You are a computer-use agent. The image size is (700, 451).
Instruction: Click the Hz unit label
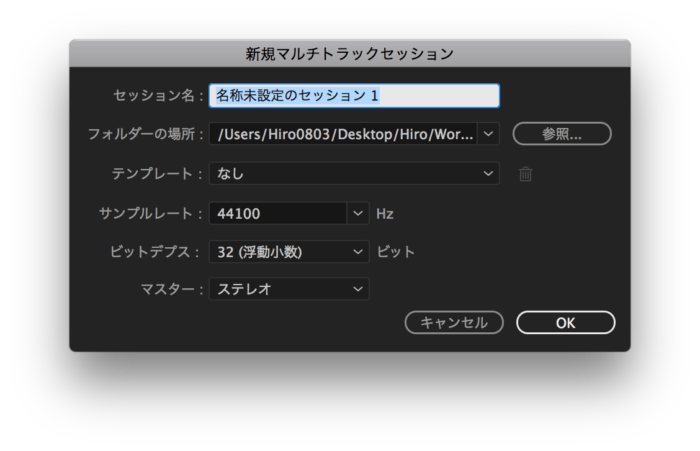coord(385,214)
